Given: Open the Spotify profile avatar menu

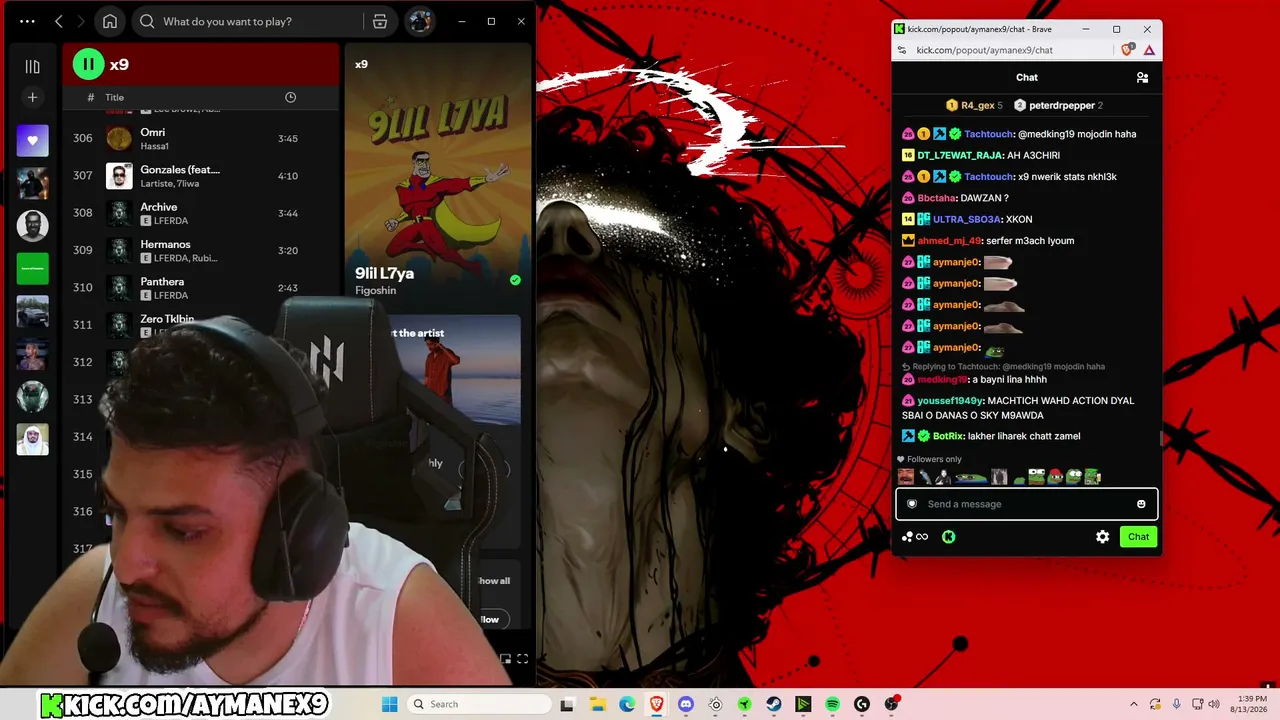Looking at the screenshot, I should pyautogui.click(x=419, y=21).
